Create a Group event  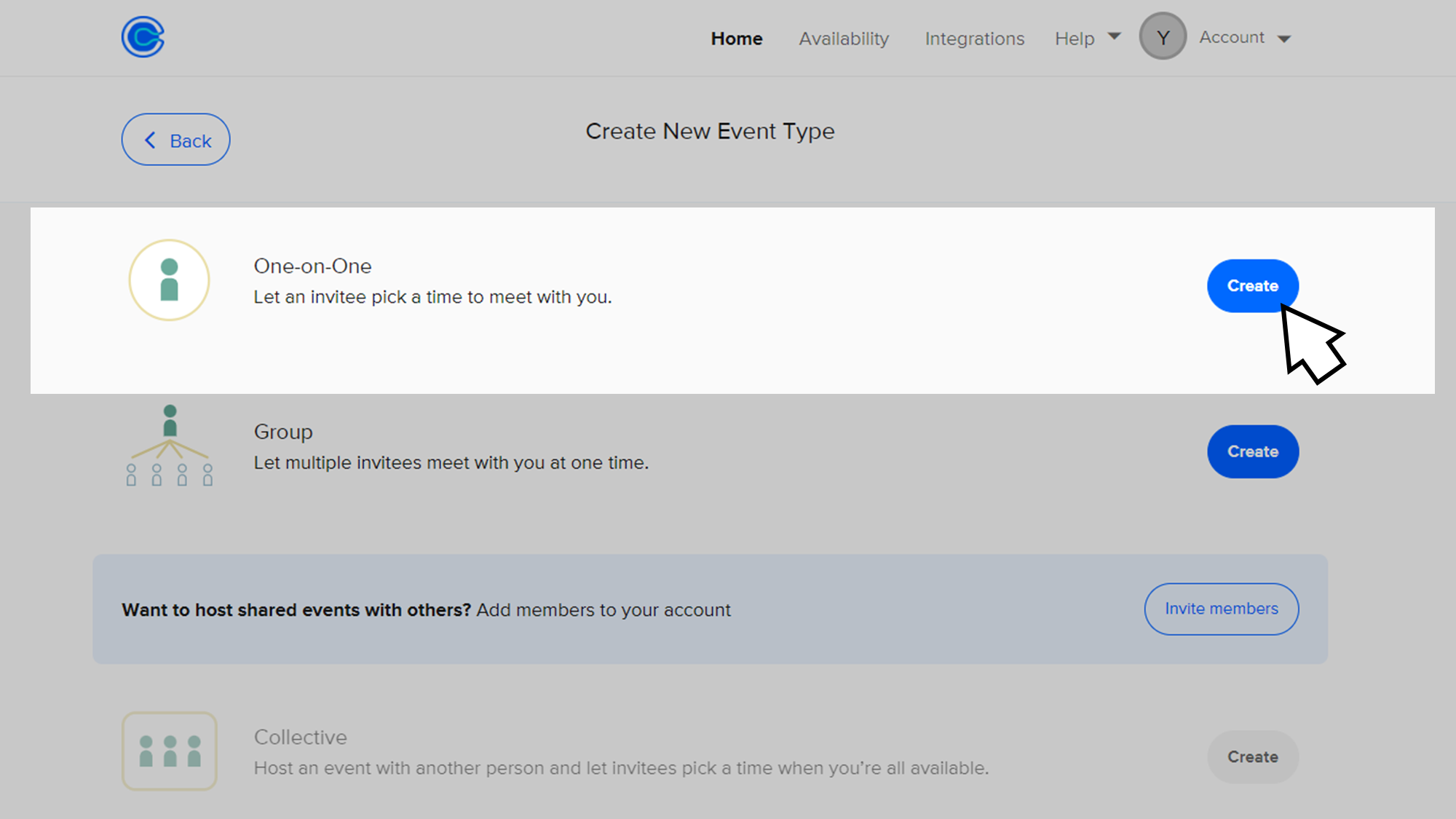tap(1253, 451)
